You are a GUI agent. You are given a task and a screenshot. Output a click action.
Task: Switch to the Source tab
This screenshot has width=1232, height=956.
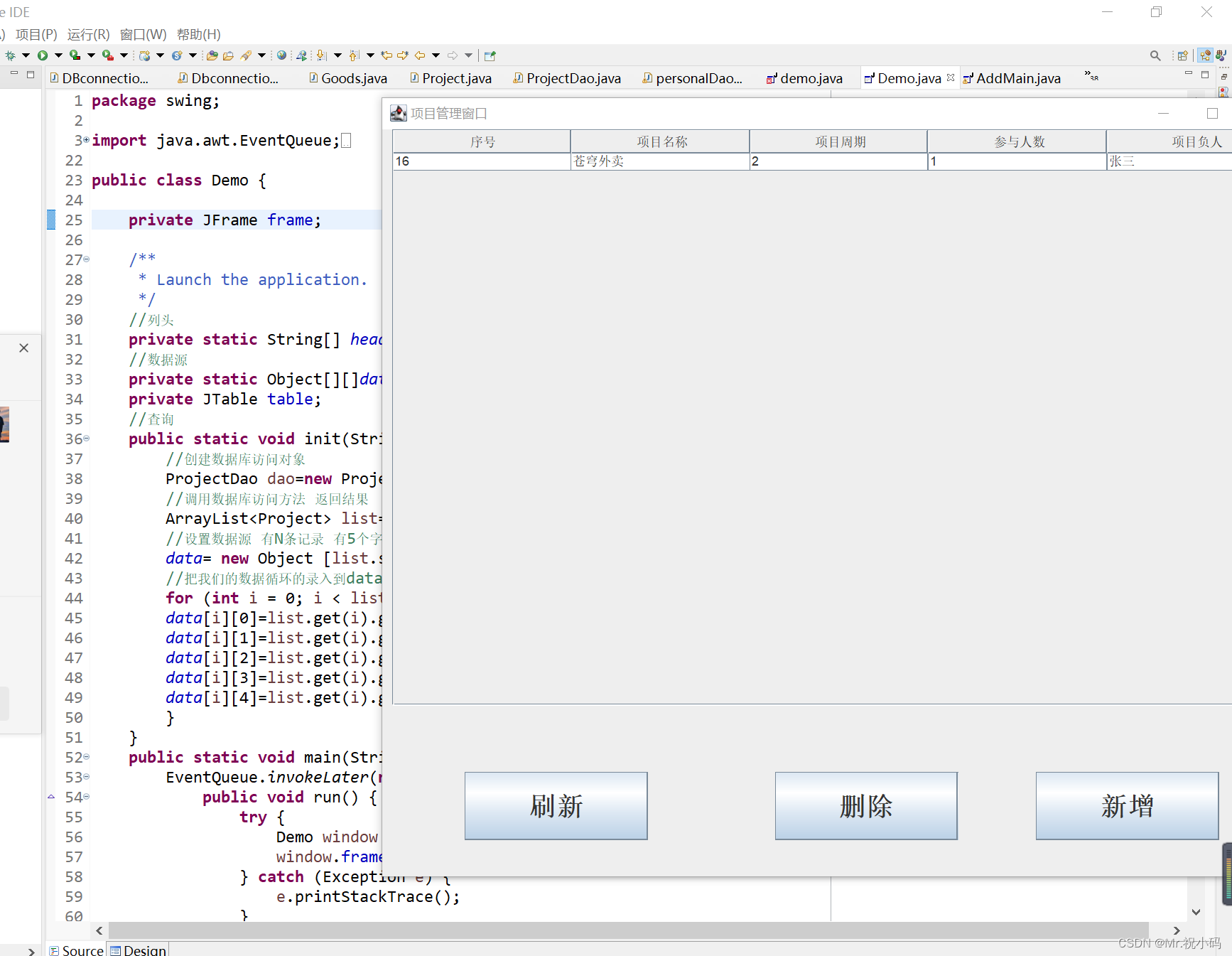pos(77,950)
